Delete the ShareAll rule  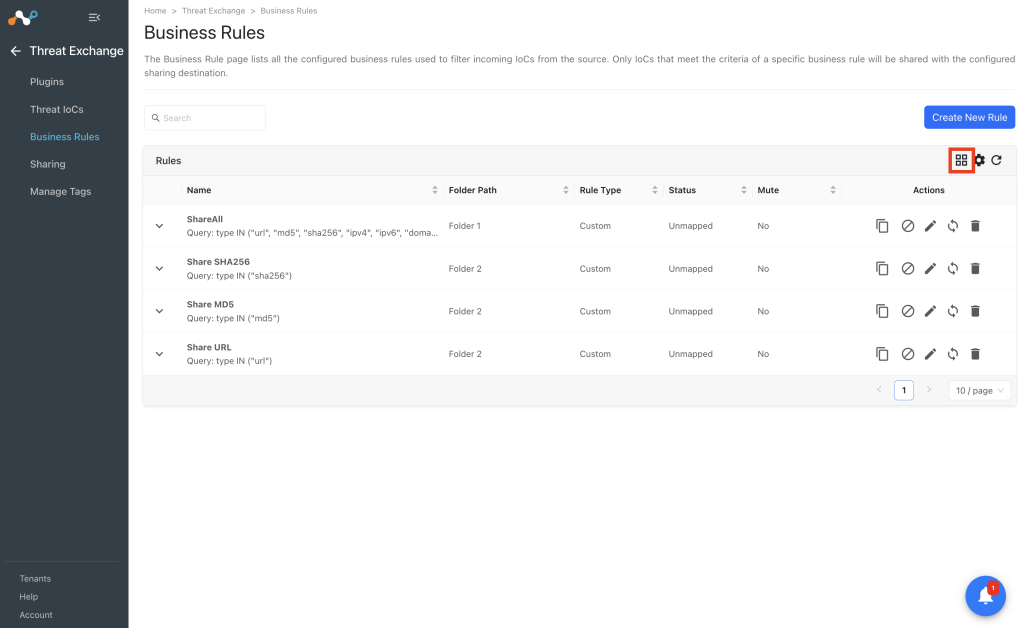pyautogui.click(x=975, y=226)
